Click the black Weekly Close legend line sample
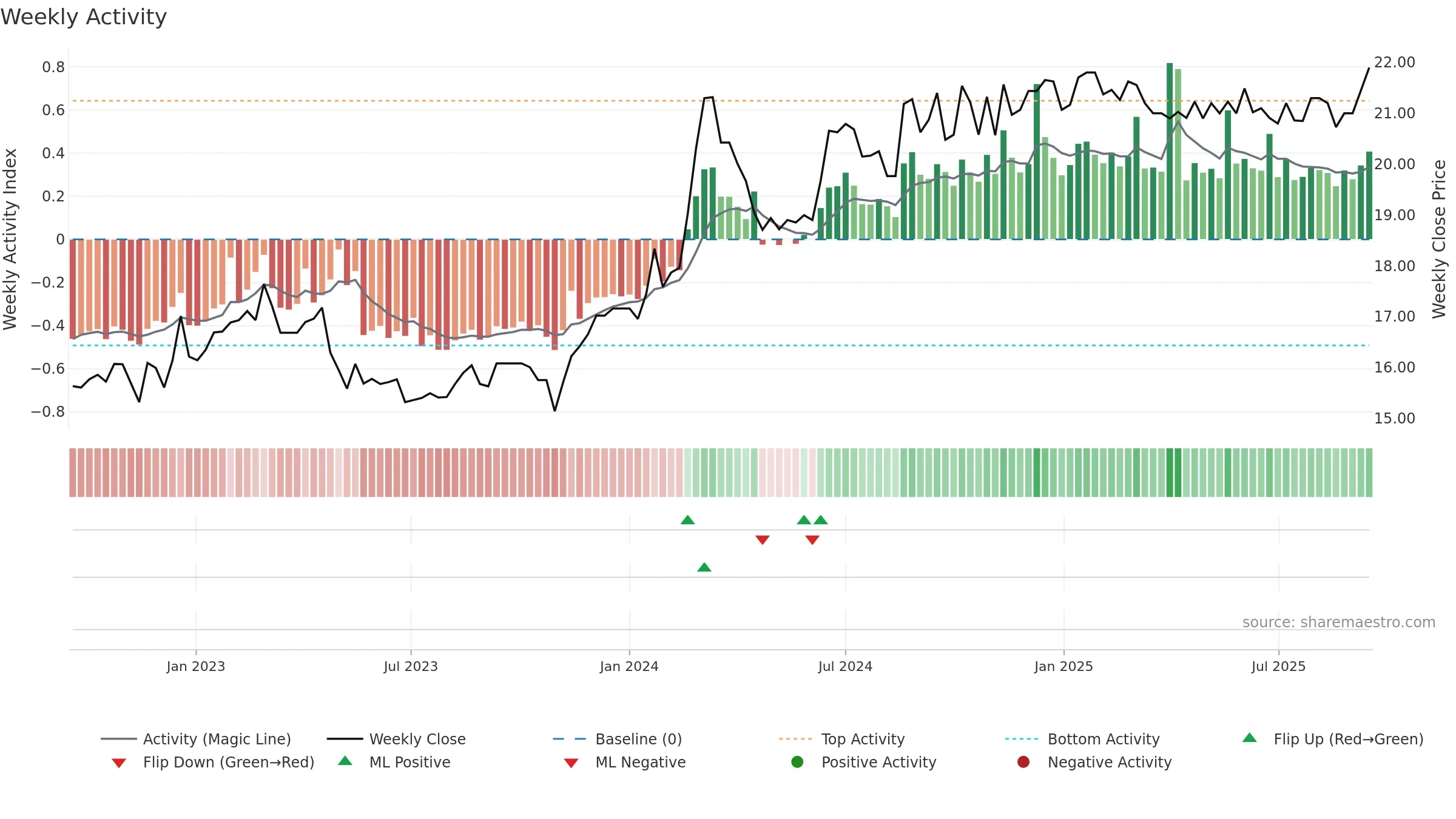Screen dimensions: 1456x819 pyautogui.click(x=345, y=739)
